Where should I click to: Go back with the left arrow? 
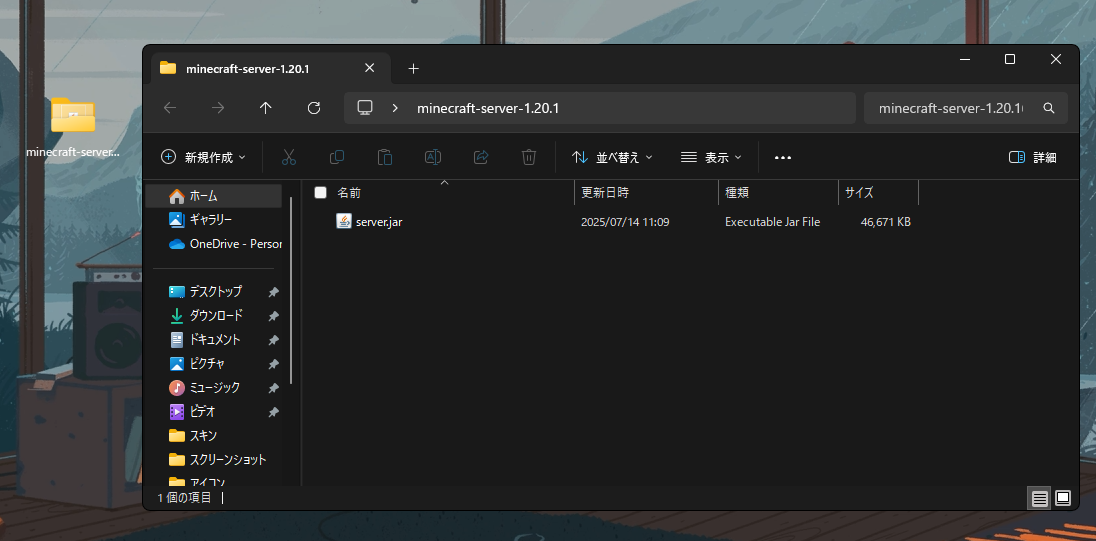click(170, 108)
